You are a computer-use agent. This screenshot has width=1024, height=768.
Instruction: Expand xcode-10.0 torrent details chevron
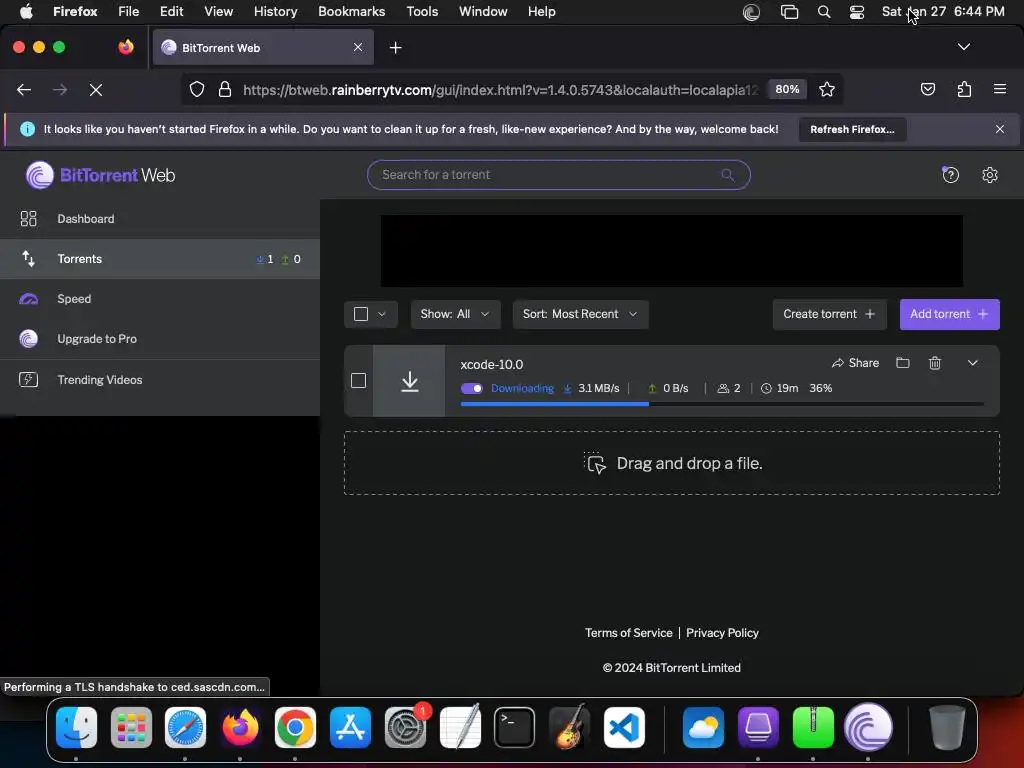pos(972,362)
